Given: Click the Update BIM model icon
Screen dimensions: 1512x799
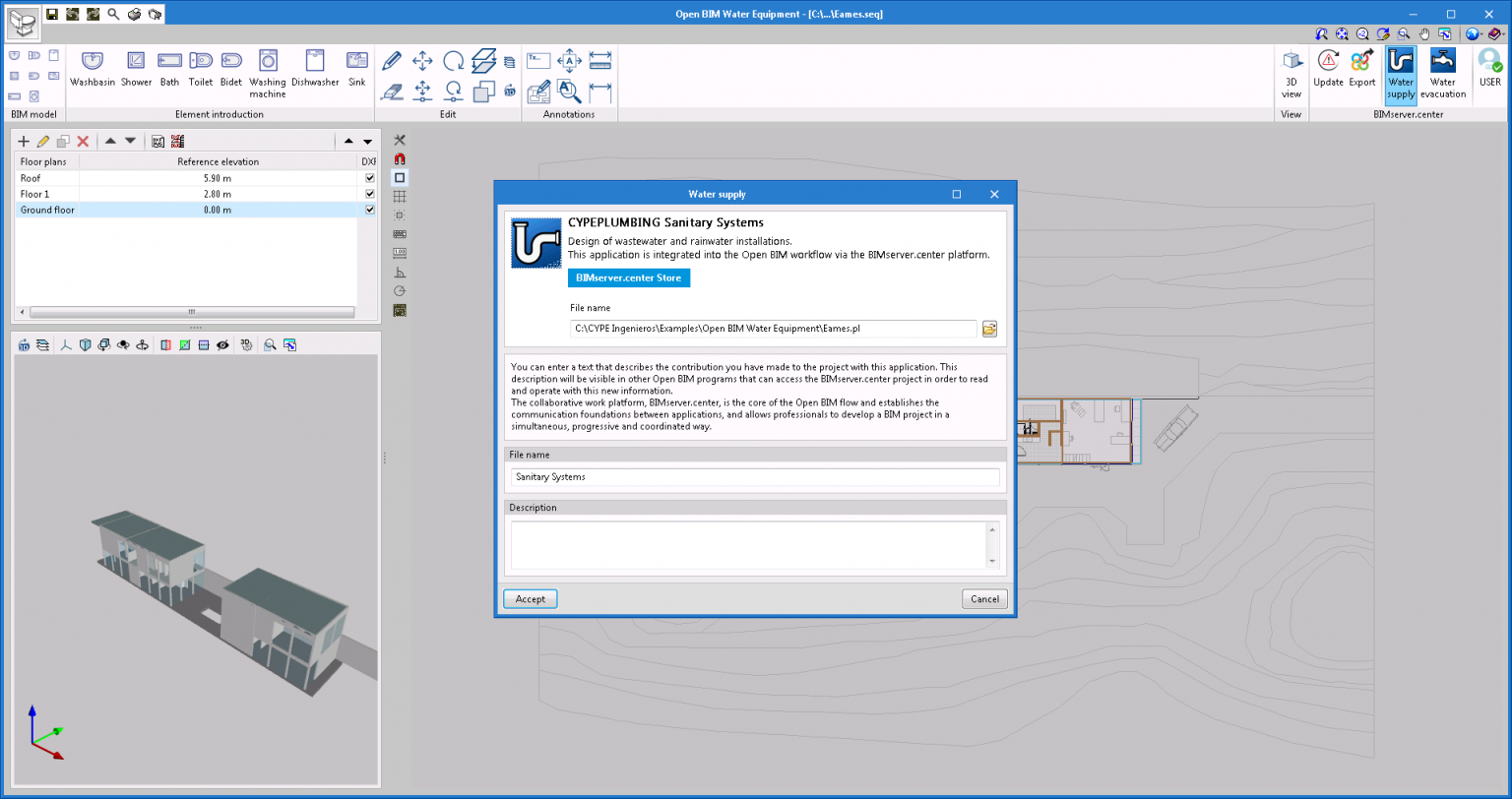Looking at the screenshot, I should [1328, 69].
